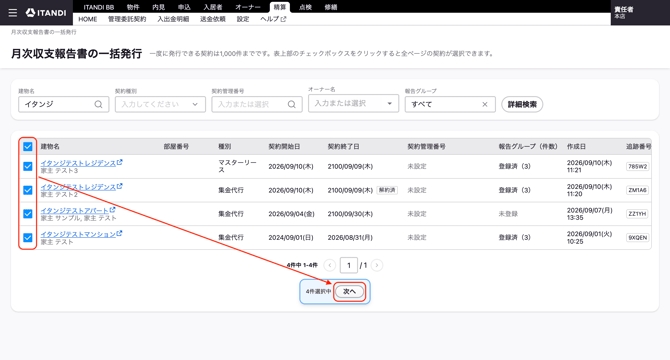The width and height of the screenshot is (670, 360).
Task: Uncheck the イタンジテストマンション row checkbox
Action: 28,237
